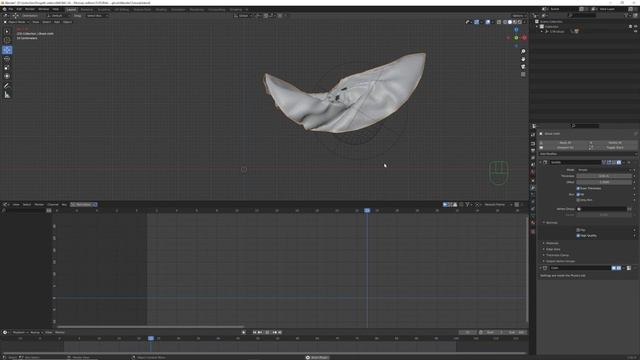Click the viewport pan hand gizmo
640x360 pixels.
(523, 59)
